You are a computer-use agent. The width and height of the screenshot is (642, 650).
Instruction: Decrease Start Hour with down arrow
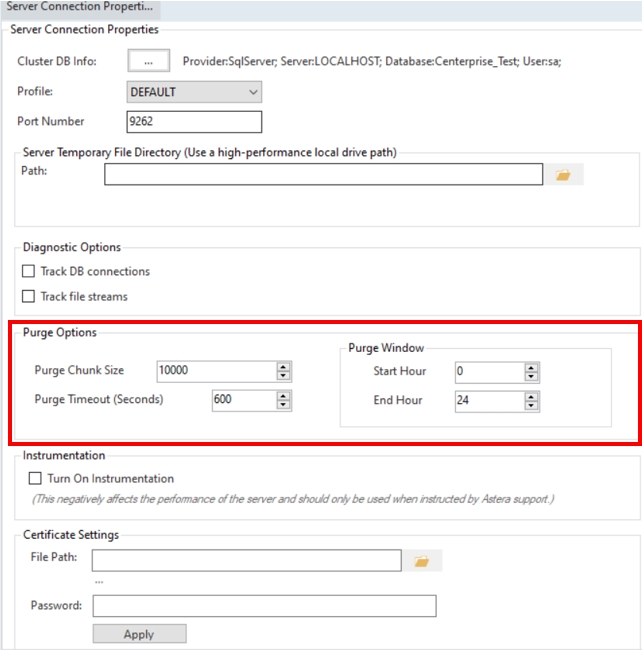[x=531, y=376]
